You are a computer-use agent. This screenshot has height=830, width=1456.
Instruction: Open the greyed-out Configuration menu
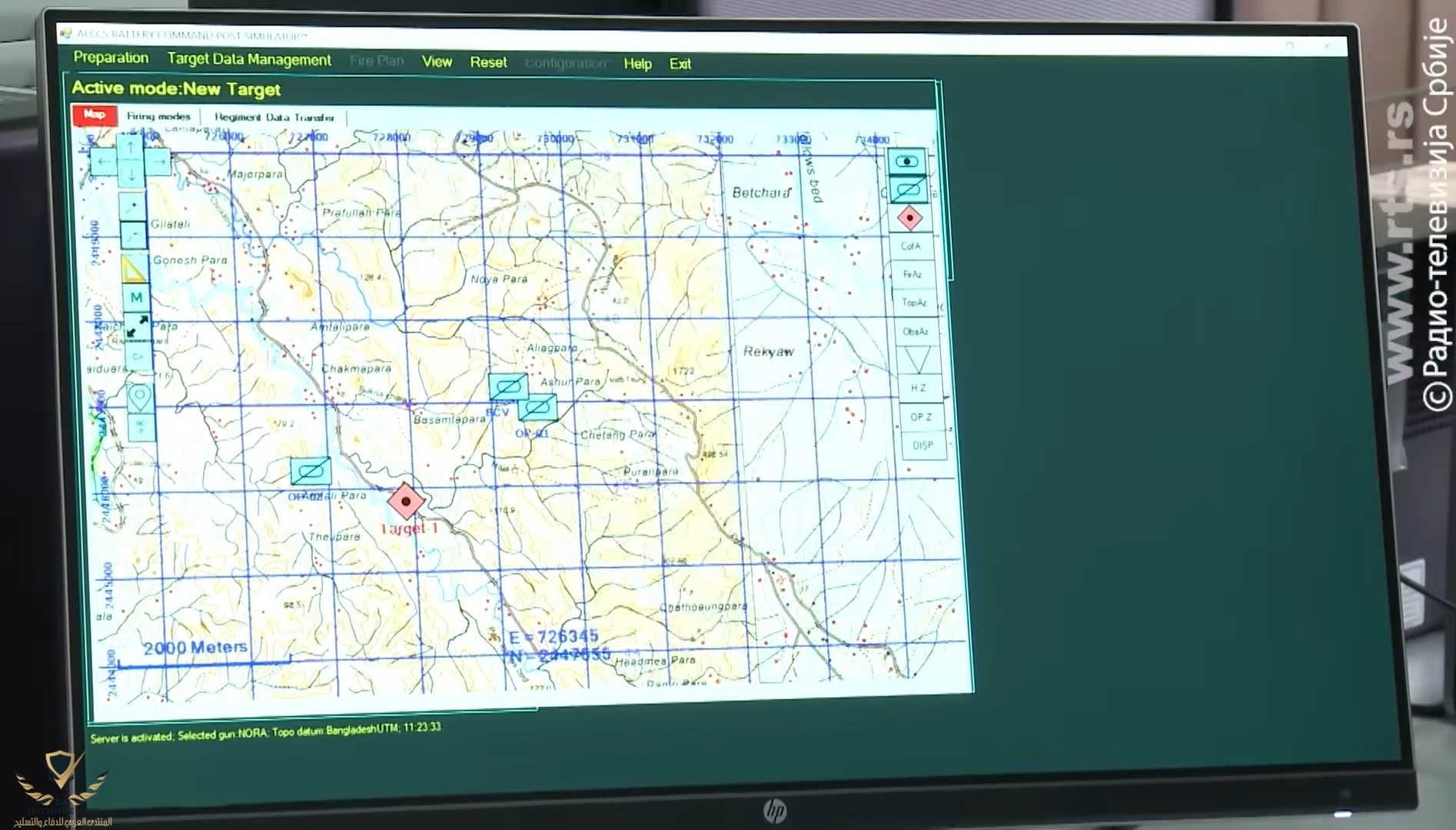tap(566, 63)
